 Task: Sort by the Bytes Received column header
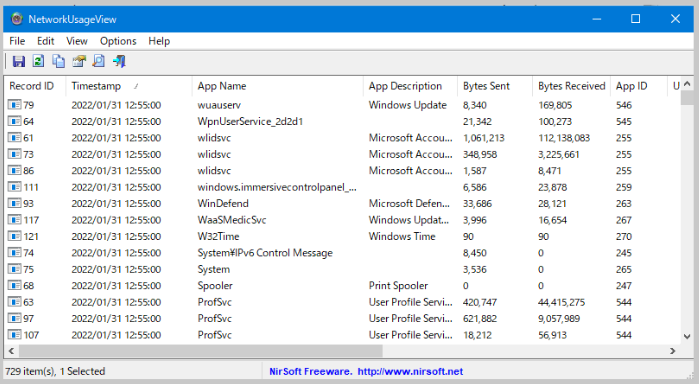pos(572,86)
